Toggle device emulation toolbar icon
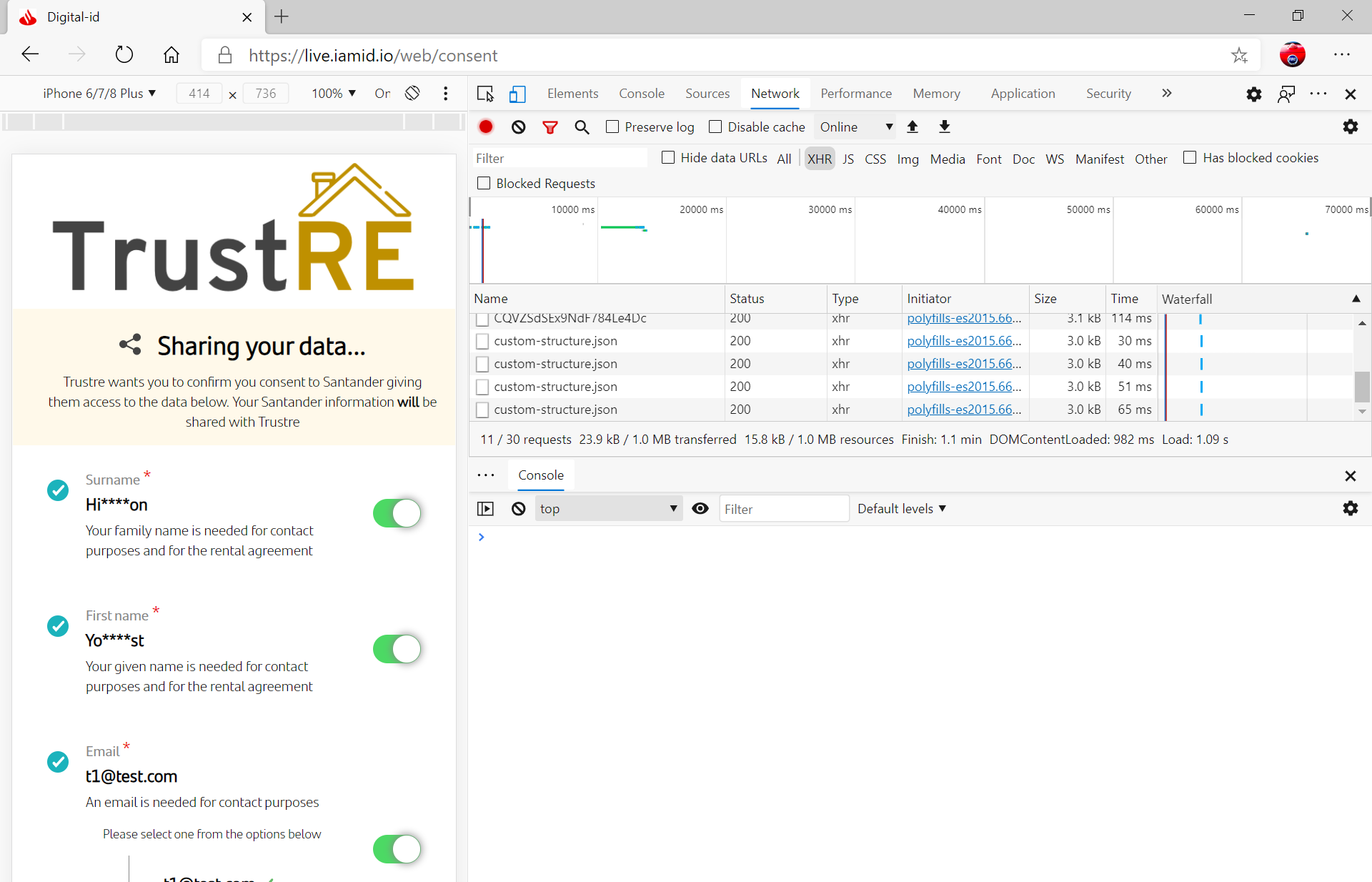The height and width of the screenshot is (882, 1372). (x=517, y=94)
